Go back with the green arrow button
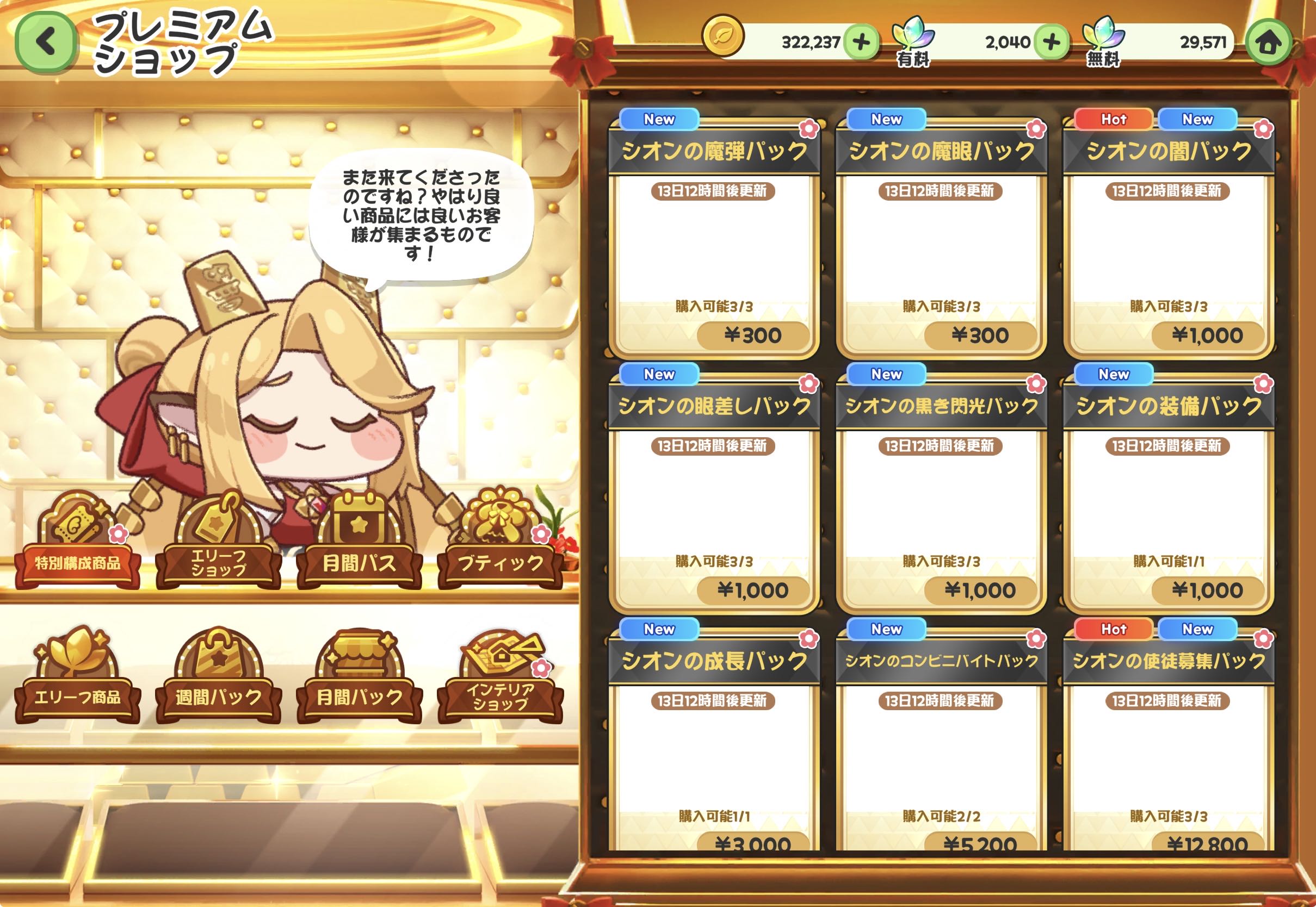 click(x=46, y=41)
